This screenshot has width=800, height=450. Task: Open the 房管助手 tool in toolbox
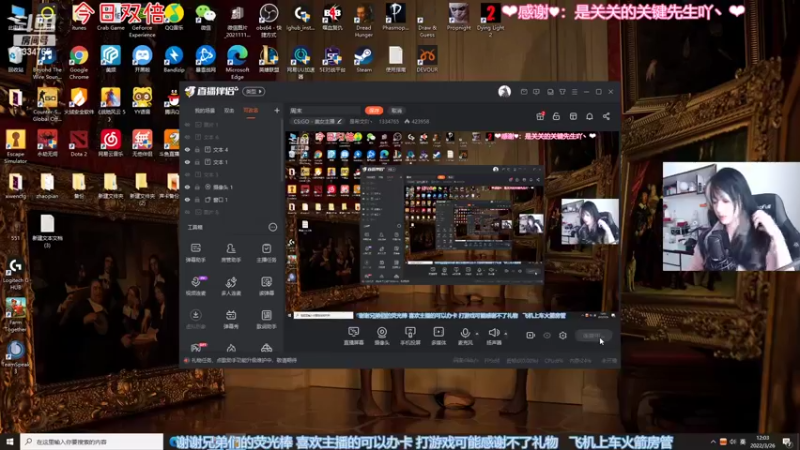pos(231,252)
